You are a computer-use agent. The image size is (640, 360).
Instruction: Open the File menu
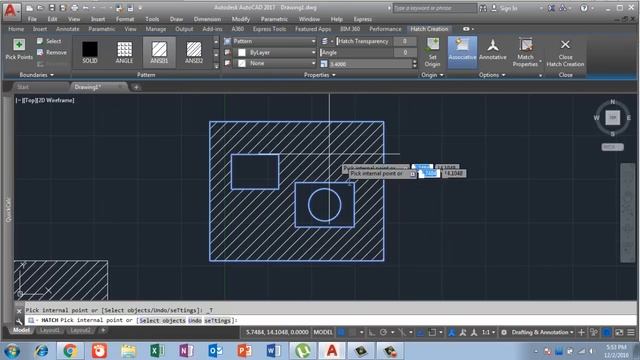pyautogui.click(x=32, y=19)
